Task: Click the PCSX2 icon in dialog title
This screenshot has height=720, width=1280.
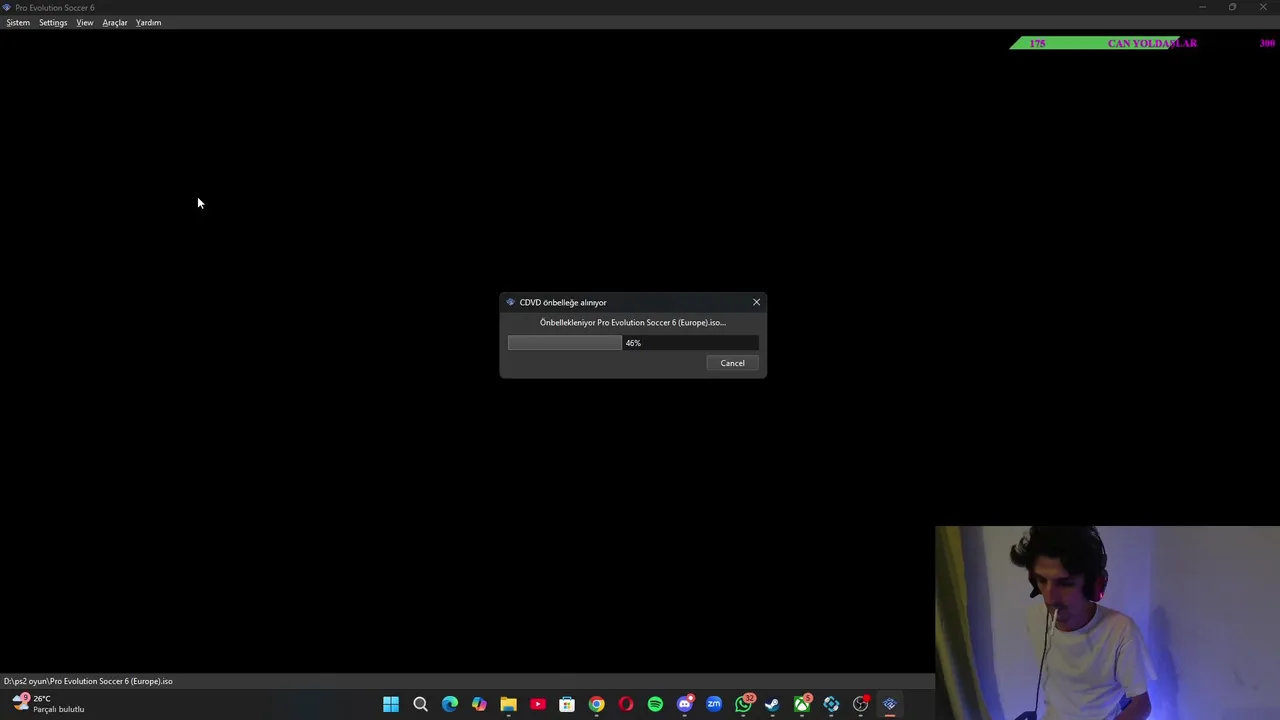Action: coord(510,302)
